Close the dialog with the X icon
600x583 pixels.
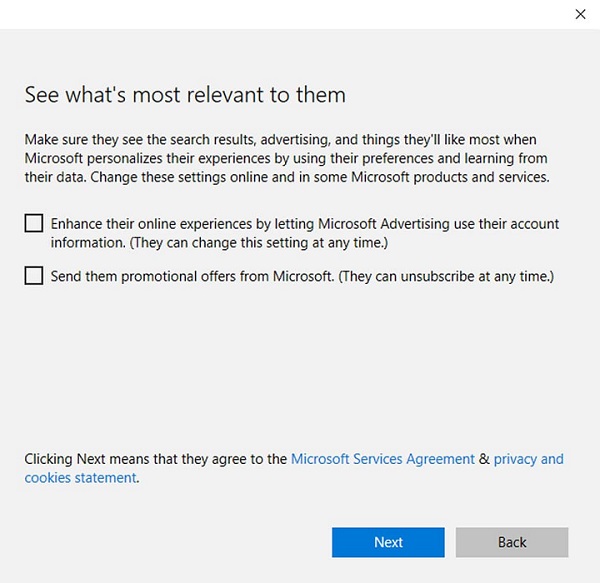pyautogui.click(x=580, y=14)
